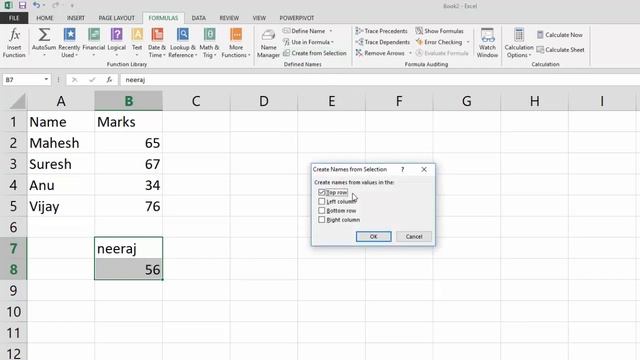Click Trace Dependents
This screenshot has height=360, width=640.
pyautogui.click(x=382, y=42)
